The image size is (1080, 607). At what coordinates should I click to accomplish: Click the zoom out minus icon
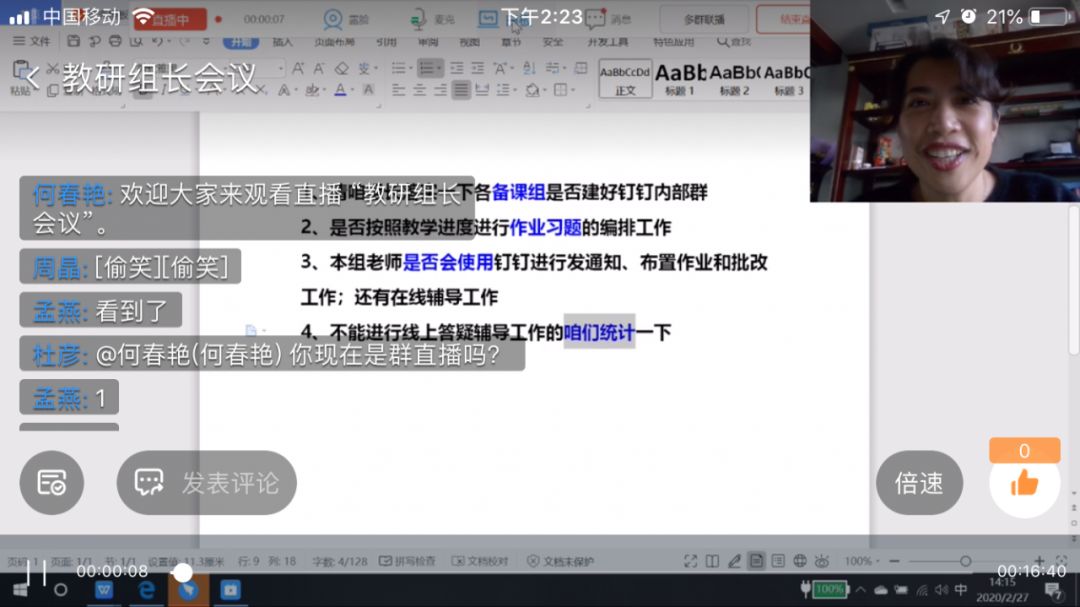click(894, 561)
